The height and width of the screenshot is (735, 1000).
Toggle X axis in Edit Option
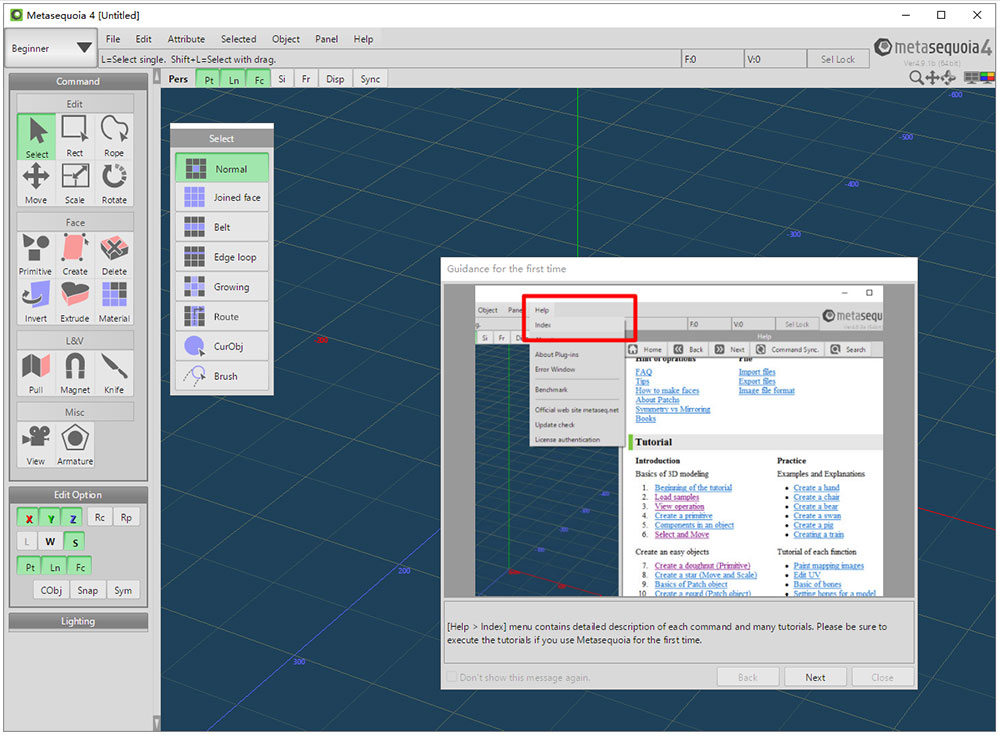pyautogui.click(x=28, y=518)
